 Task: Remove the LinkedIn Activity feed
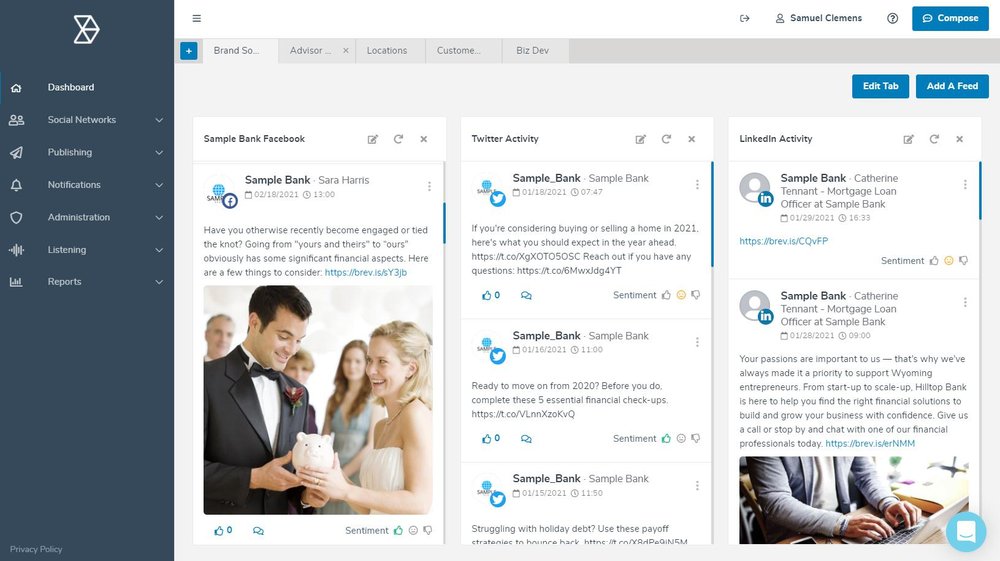[x=959, y=139]
